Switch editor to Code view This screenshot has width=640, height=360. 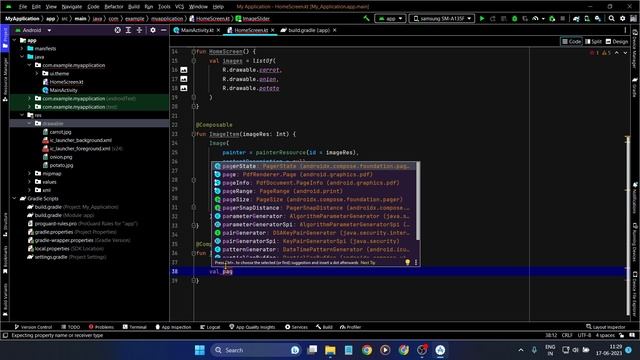(571, 41)
